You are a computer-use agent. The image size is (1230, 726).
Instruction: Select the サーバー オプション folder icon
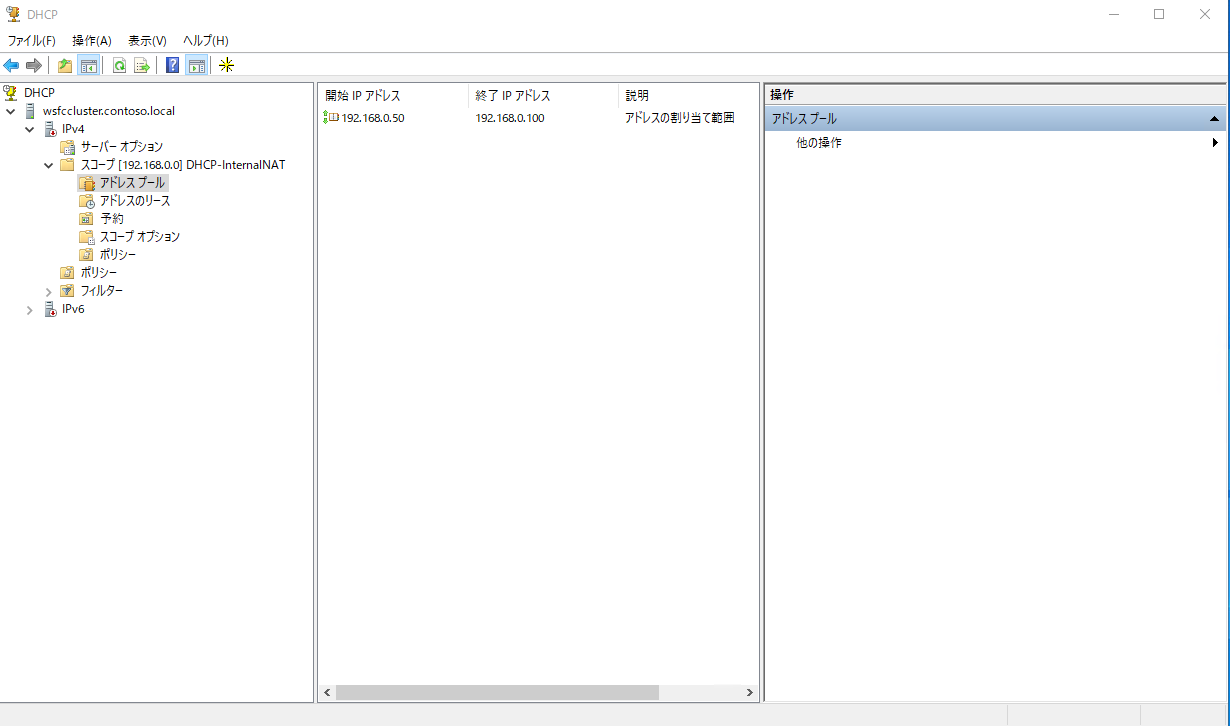point(68,147)
